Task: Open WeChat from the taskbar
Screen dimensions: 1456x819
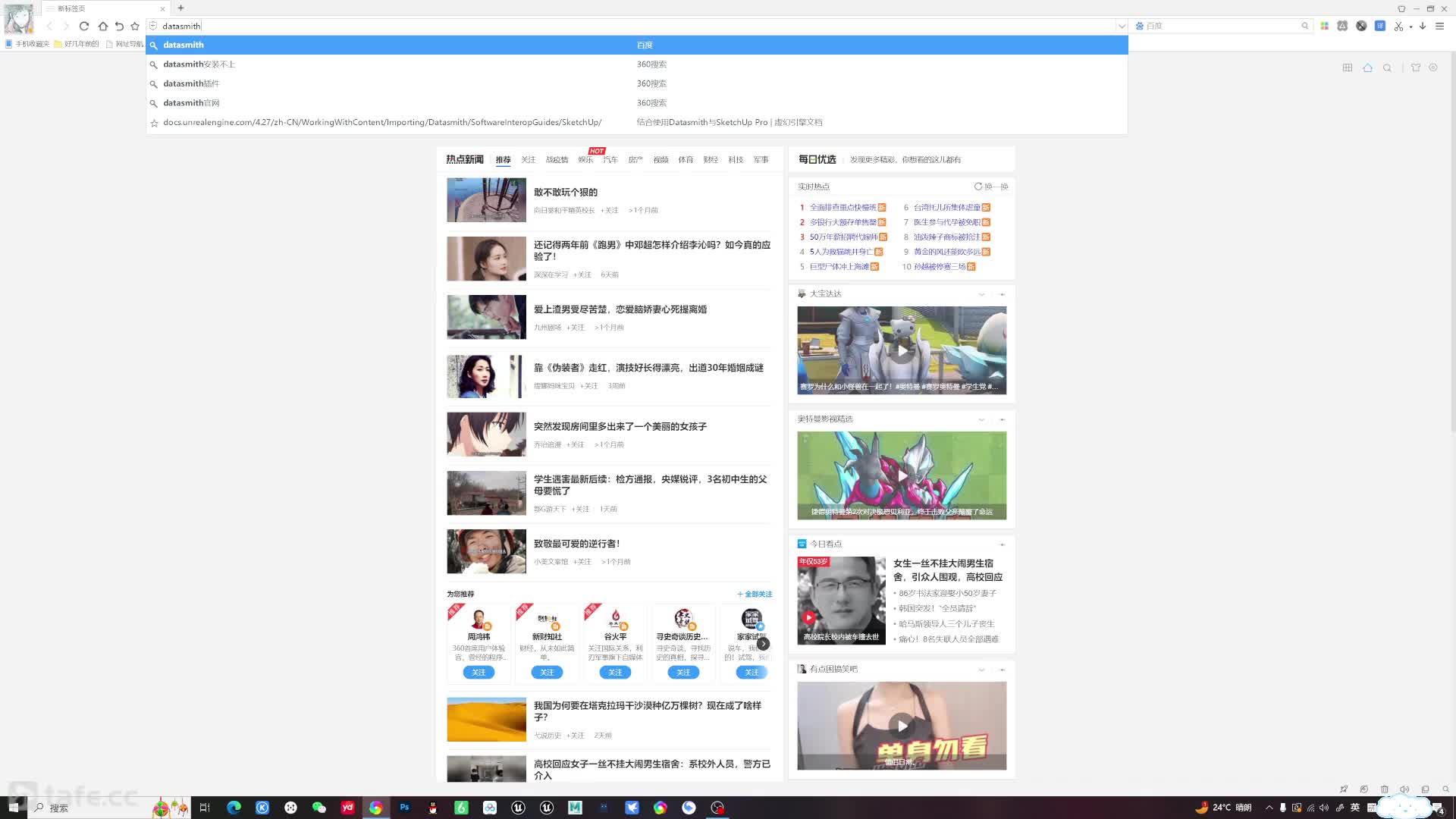Action: coord(319,808)
